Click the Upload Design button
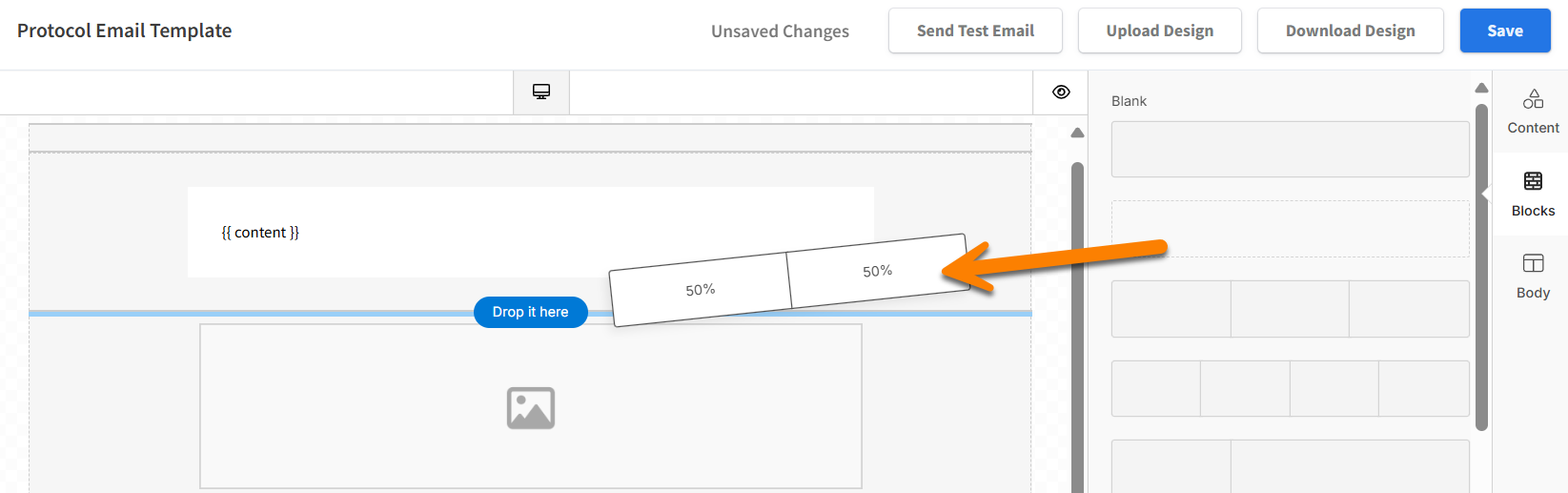The image size is (1568, 493). [x=1159, y=31]
